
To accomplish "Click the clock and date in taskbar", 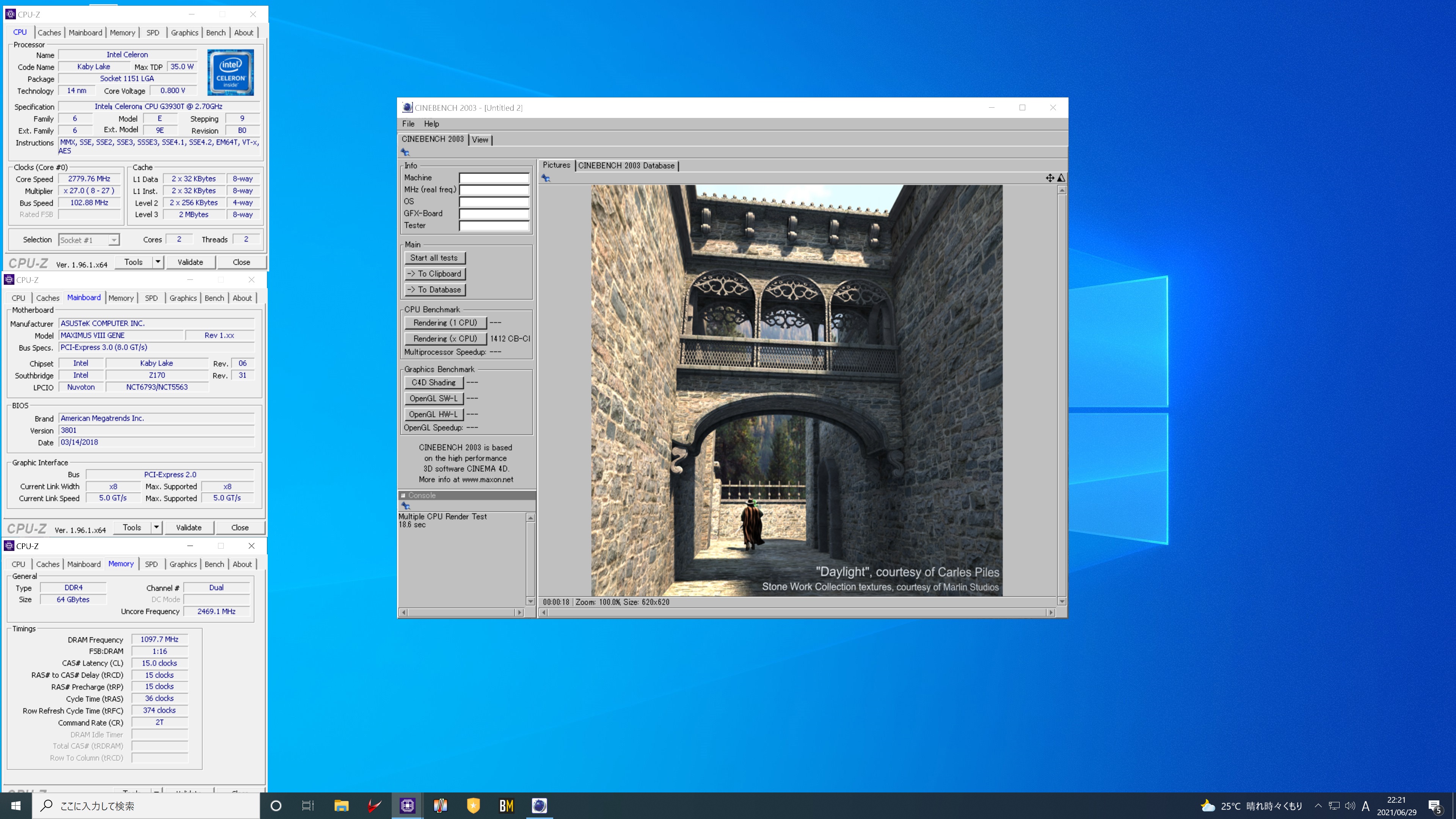I will tap(1396, 806).
